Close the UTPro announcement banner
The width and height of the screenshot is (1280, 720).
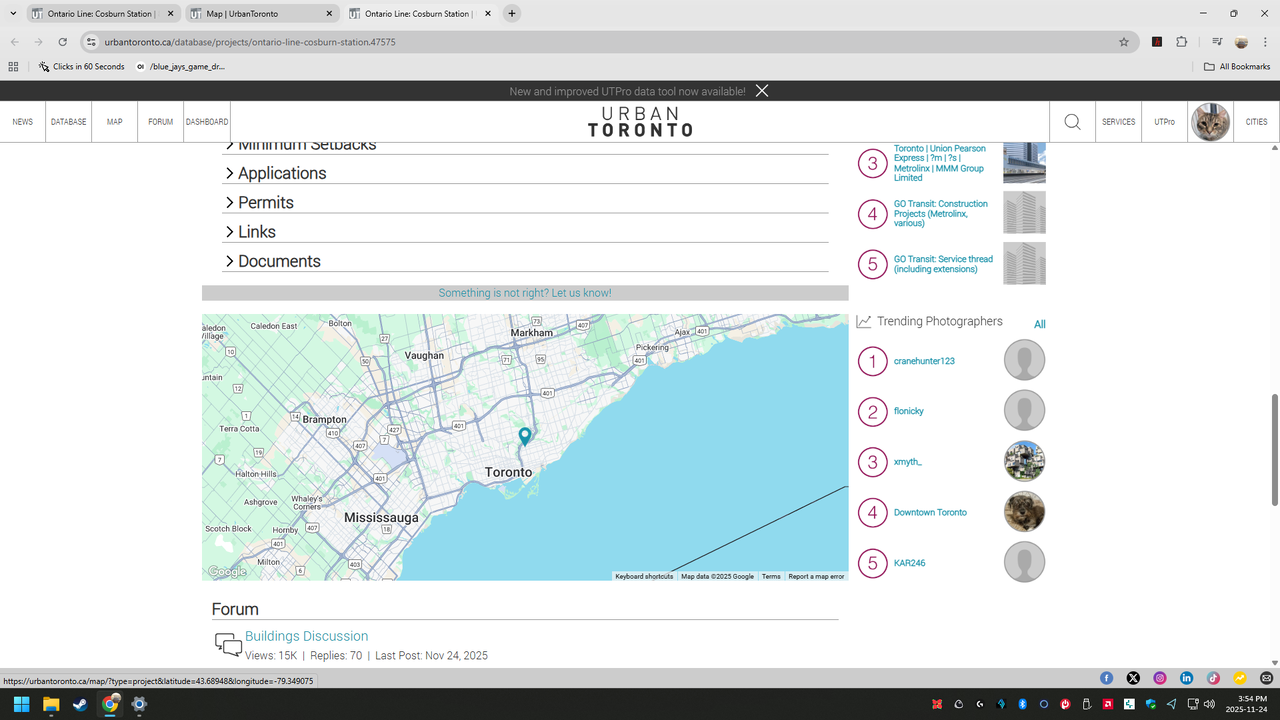point(762,91)
